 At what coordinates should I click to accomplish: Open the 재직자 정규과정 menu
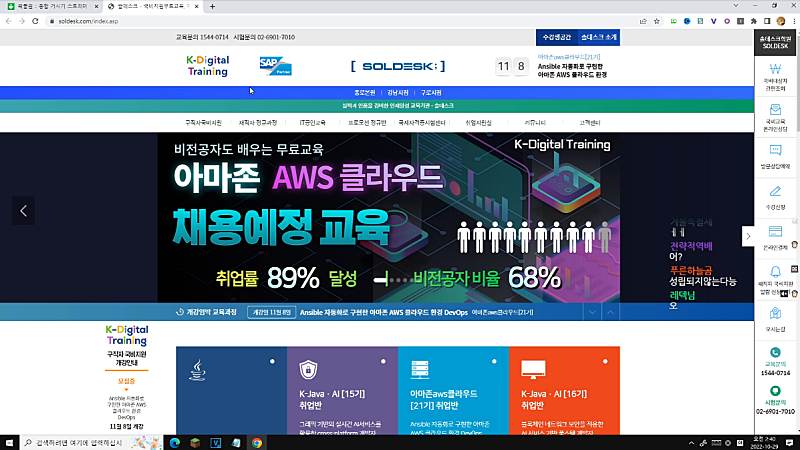pos(258,123)
